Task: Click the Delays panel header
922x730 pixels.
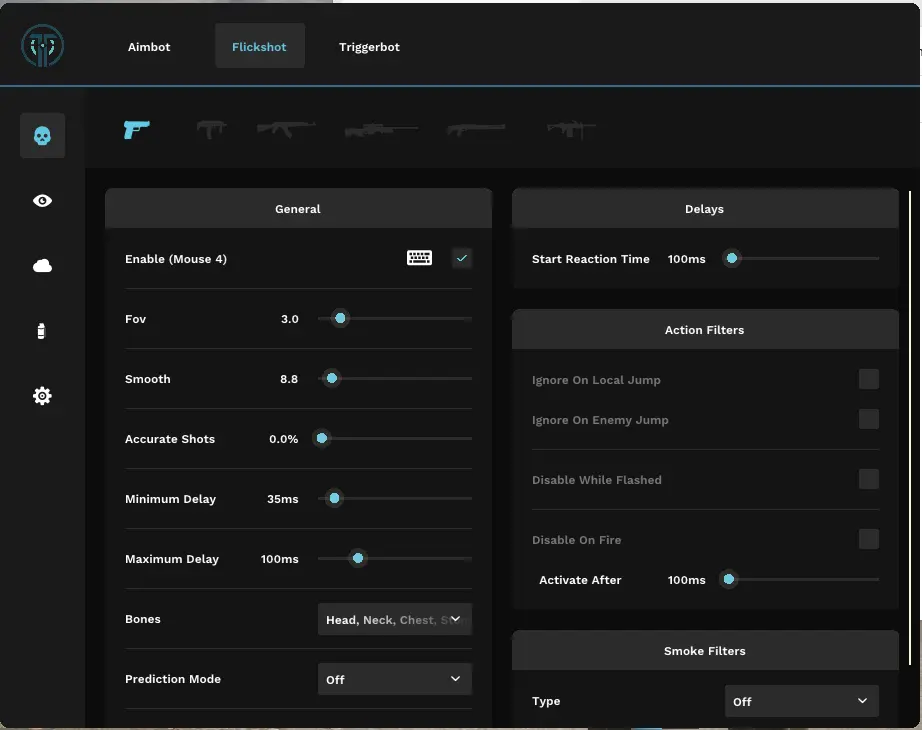Action: 705,208
